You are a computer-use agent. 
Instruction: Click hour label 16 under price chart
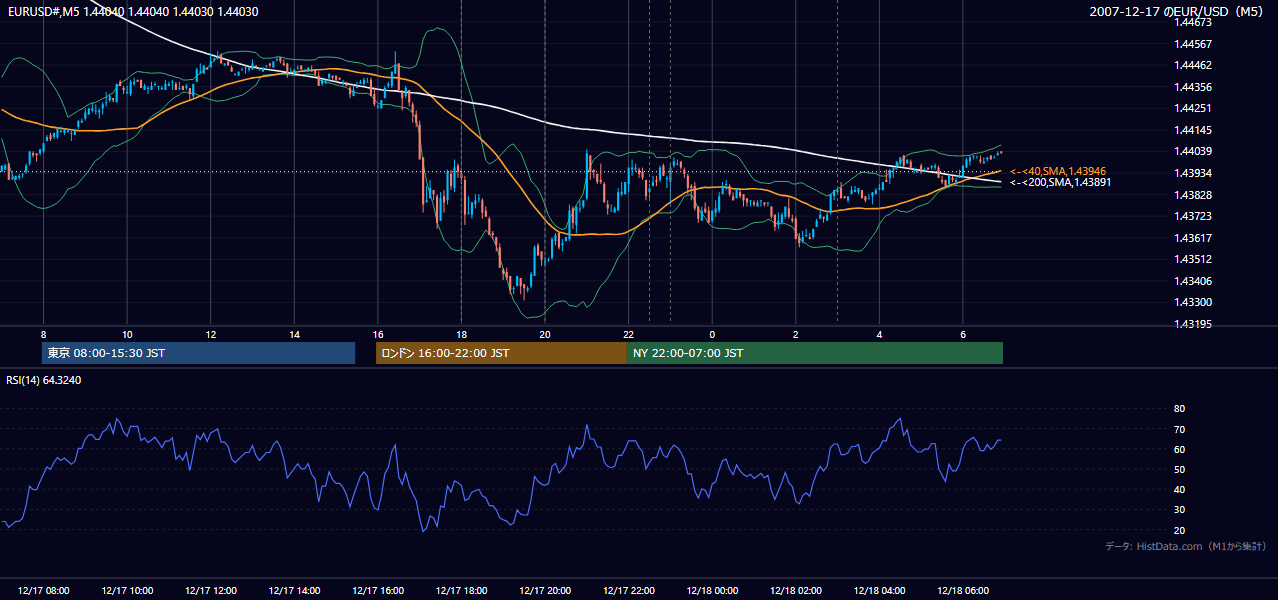[x=378, y=333]
